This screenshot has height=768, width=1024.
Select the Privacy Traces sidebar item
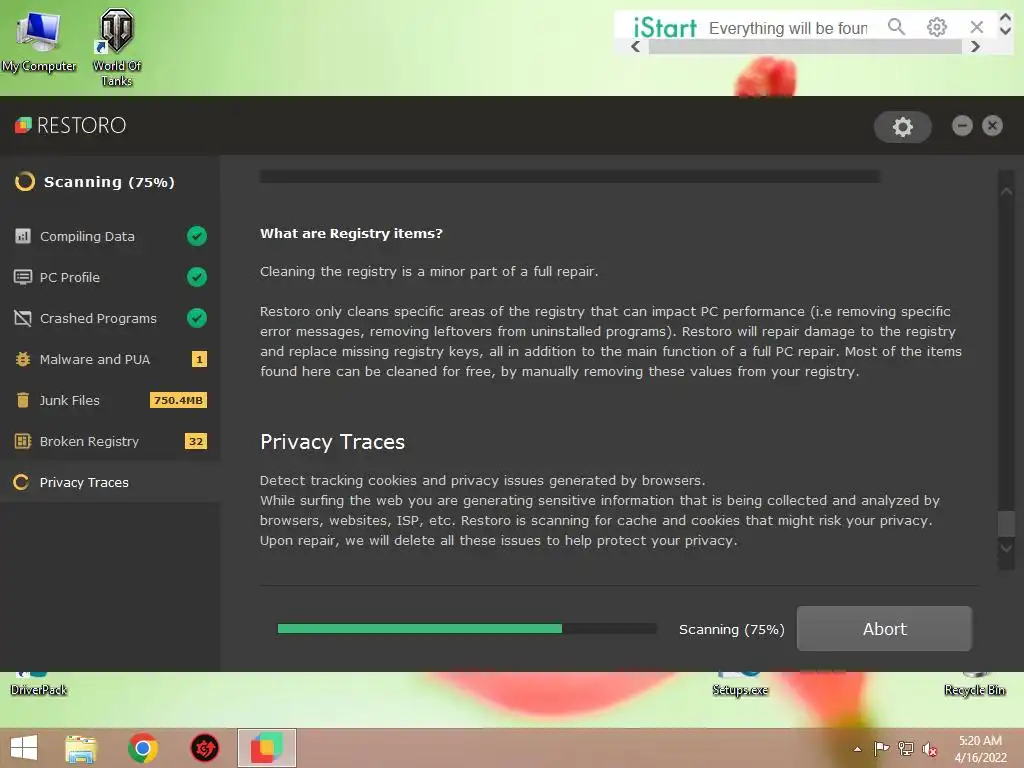pyautogui.click(x=110, y=482)
